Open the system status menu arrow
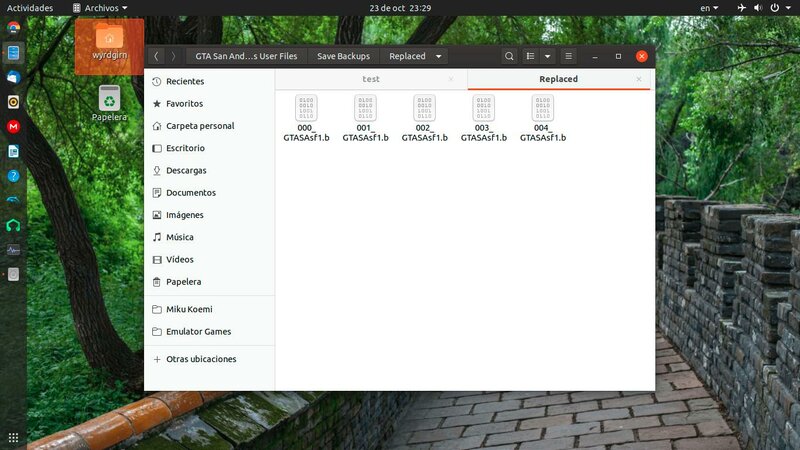800x450 pixels. tap(788, 7)
